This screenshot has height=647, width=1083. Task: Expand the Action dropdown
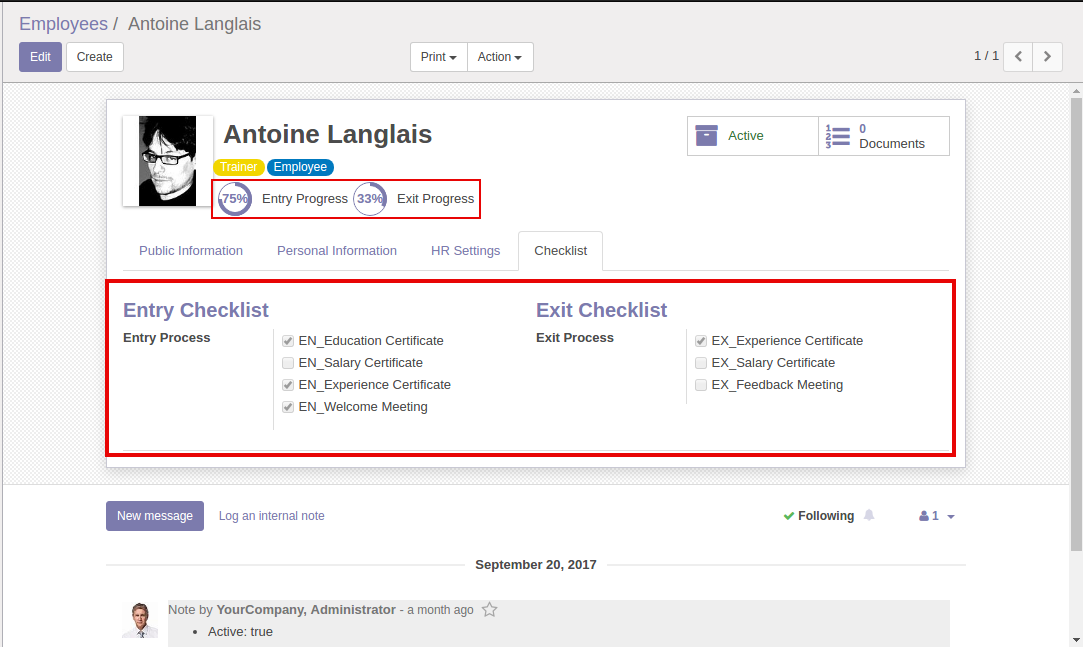point(500,57)
